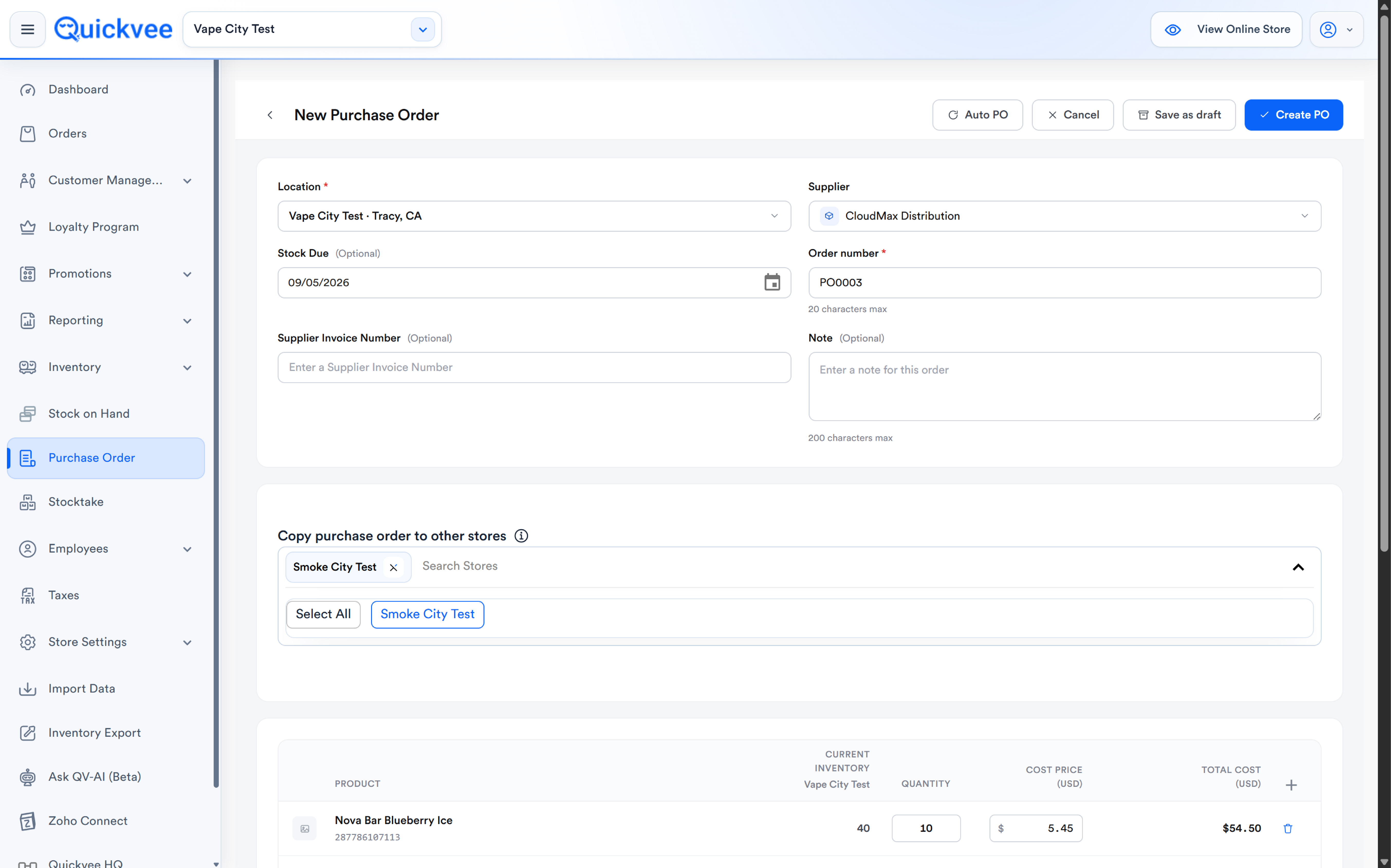
Task: Delete the Nova Bar Blueberry Ice row
Action: [1288, 828]
